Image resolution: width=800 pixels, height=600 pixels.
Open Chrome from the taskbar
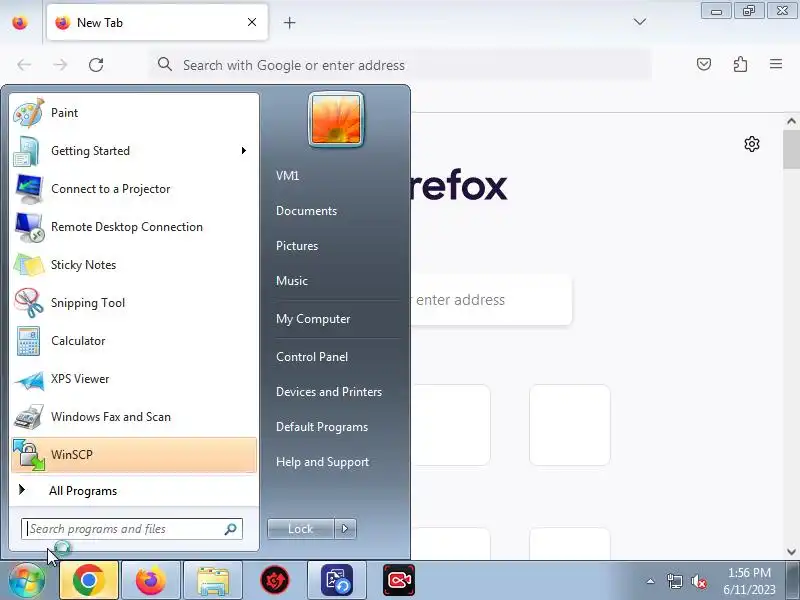point(89,581)
